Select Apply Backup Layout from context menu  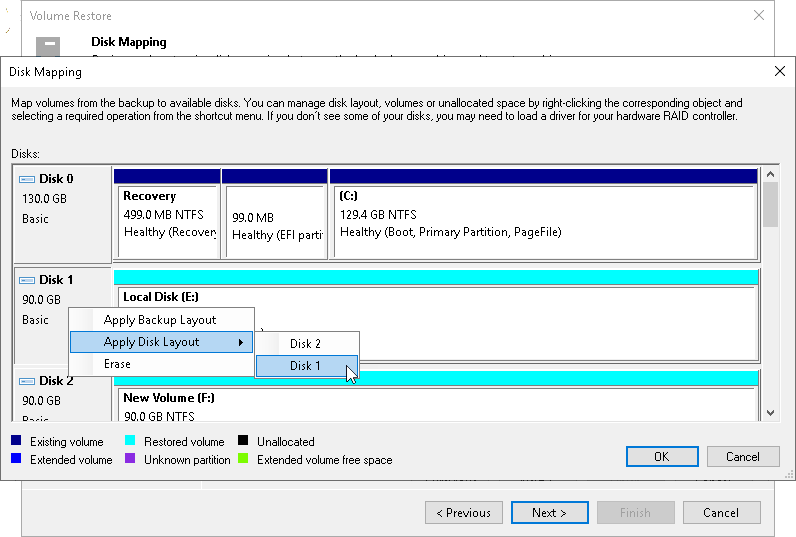(161, 320)
